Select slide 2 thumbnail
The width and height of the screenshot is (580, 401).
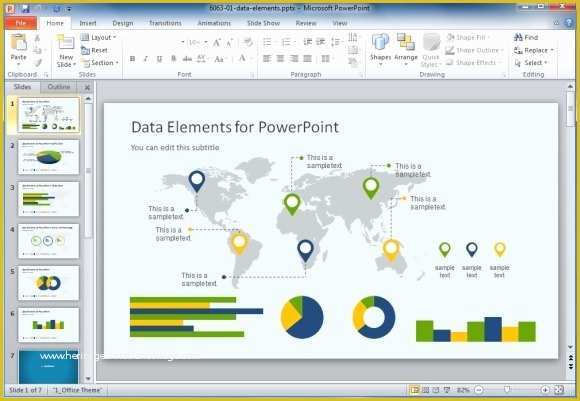[x=48, y=157]
